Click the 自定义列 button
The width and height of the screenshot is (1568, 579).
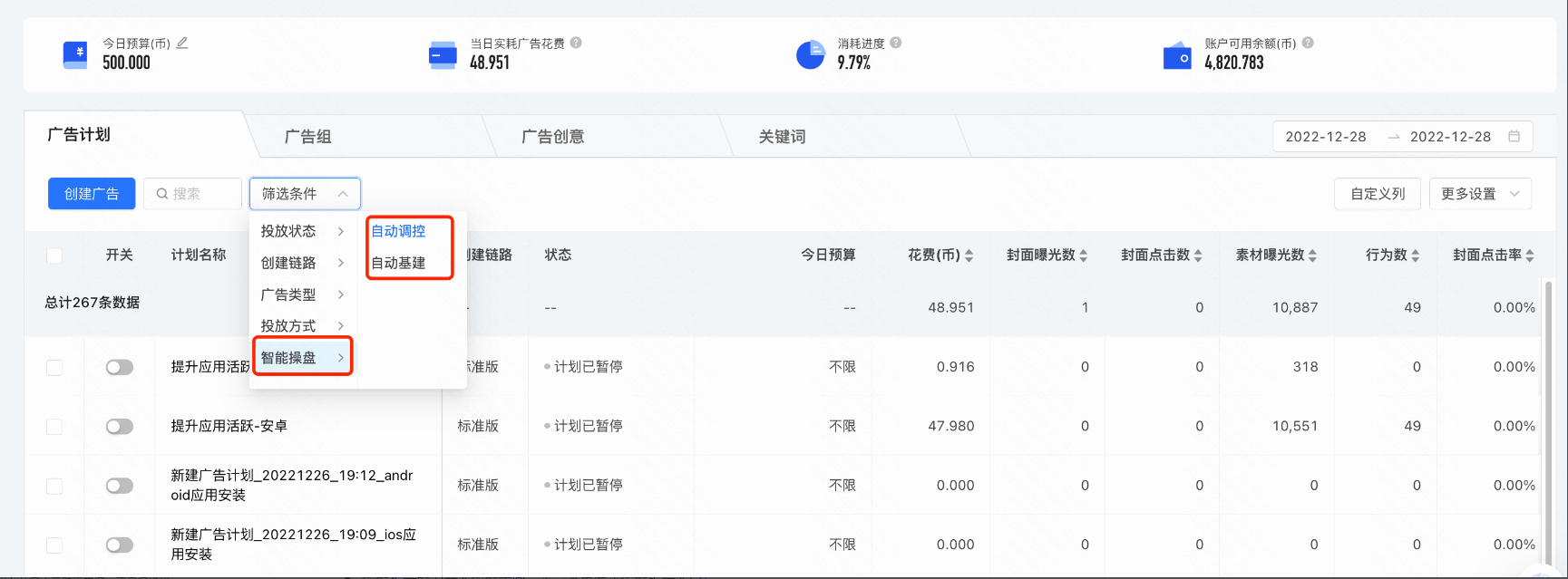coord(1377,194)
